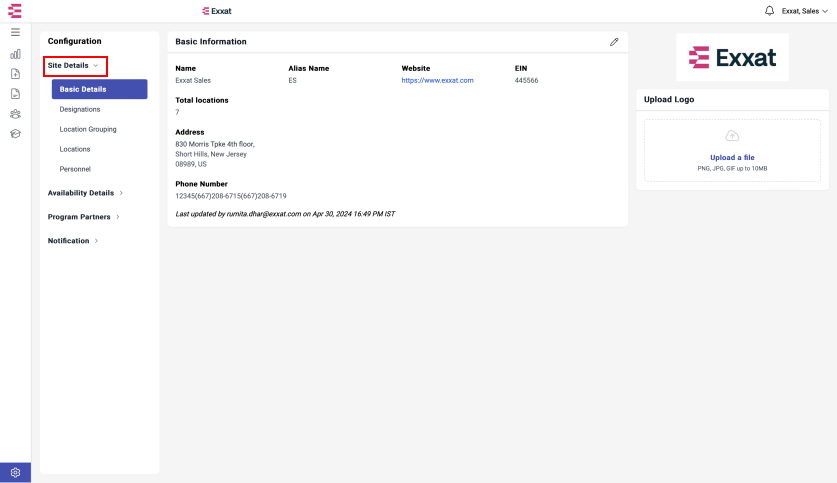Viewport: 837px width, 483px height.
Task: Click the Exxat logo in top-left corner
Action: (15, 11)
